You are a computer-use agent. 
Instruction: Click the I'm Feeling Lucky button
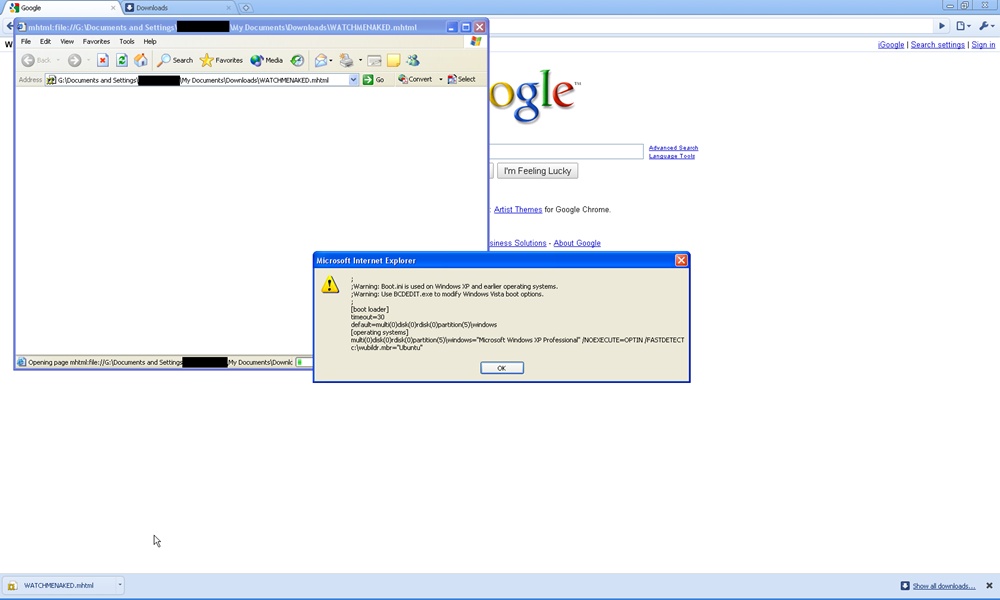[538, 171]
